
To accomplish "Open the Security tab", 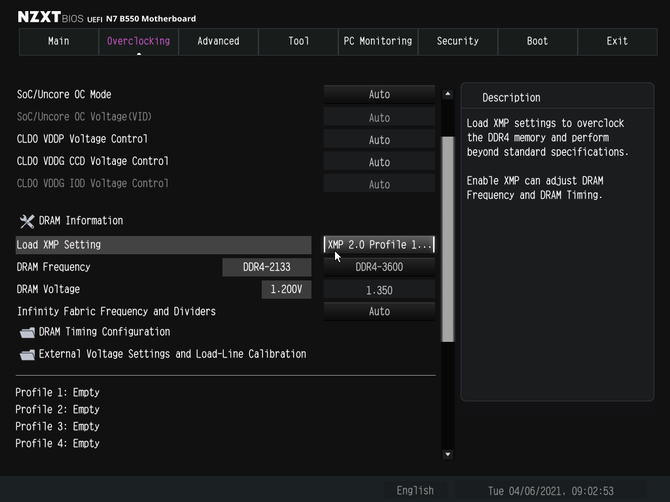I will 458,41.
